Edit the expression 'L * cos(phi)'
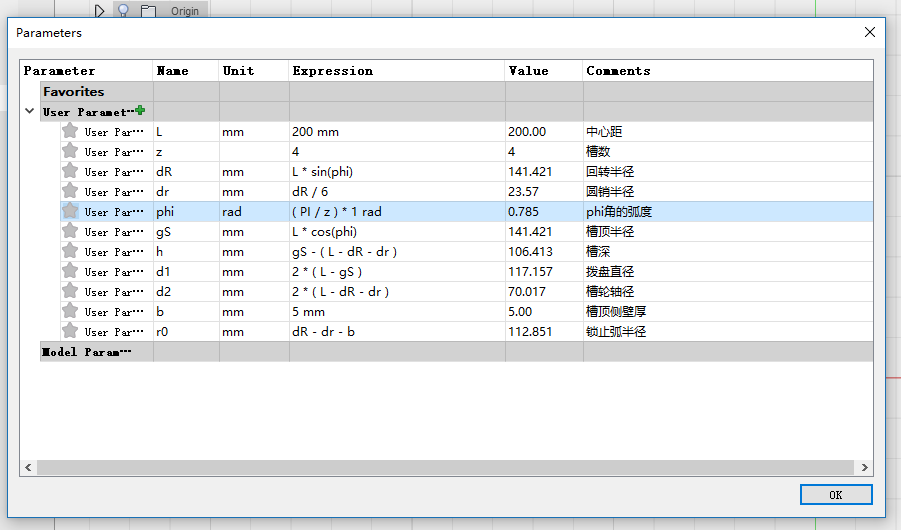 (x=397, y=232)
